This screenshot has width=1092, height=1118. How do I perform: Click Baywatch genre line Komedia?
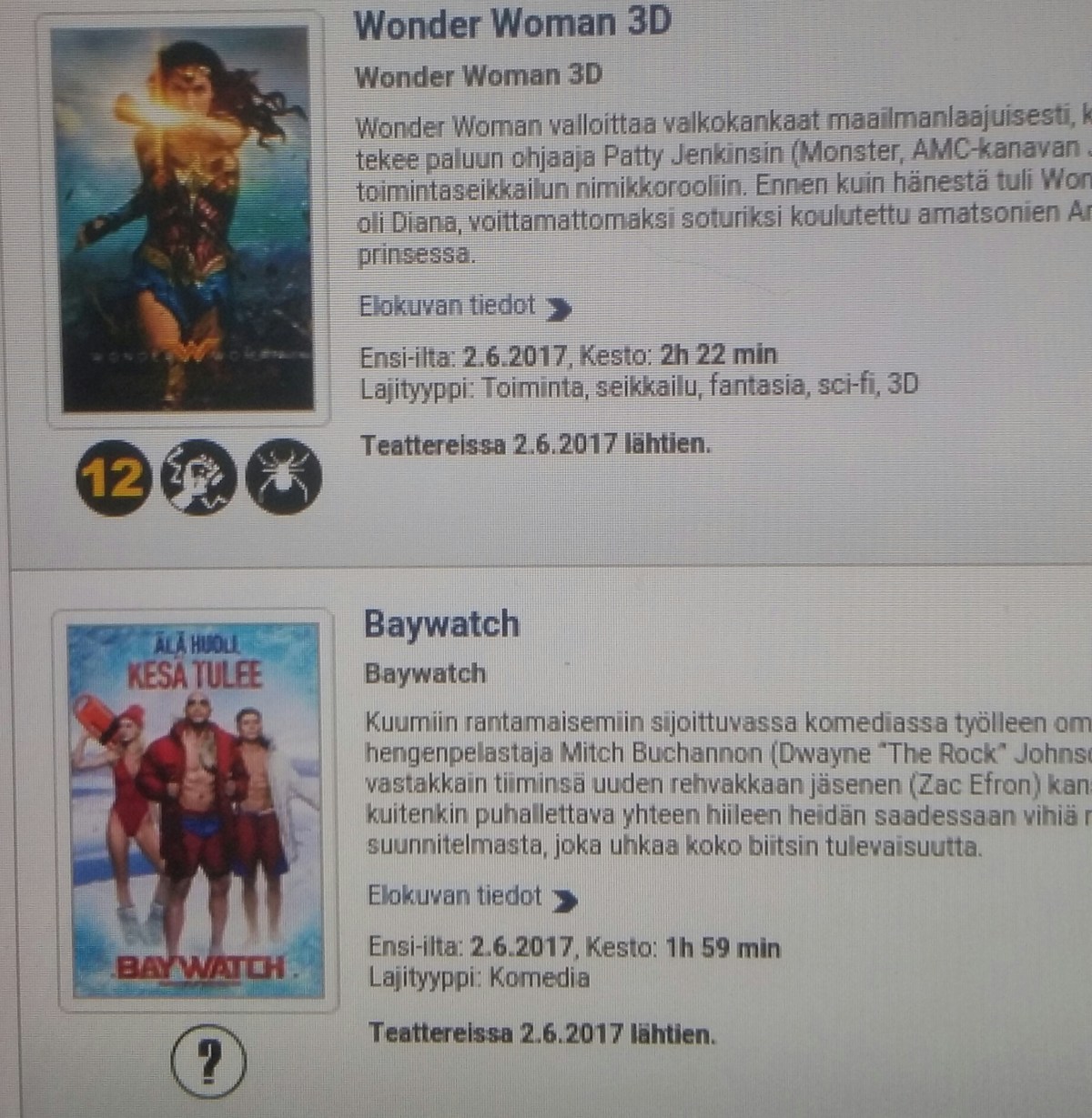tap(480, 979)
